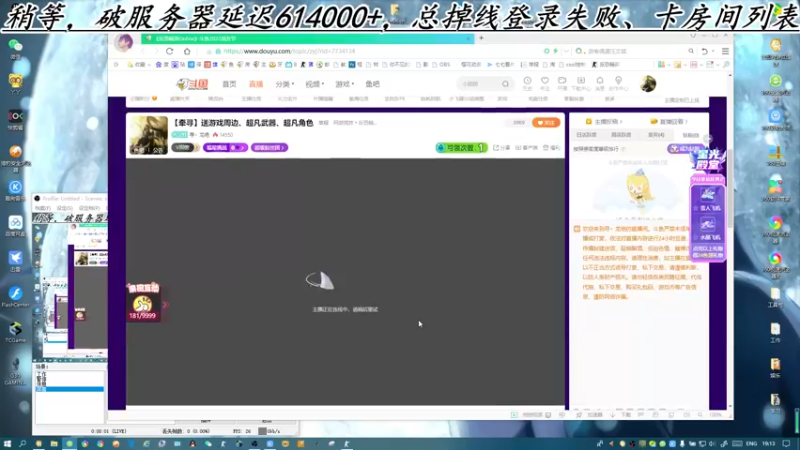800x450 pixels.
Task: Reload the Douyu page with the refresh icon
Action: [x=169, y=51]
